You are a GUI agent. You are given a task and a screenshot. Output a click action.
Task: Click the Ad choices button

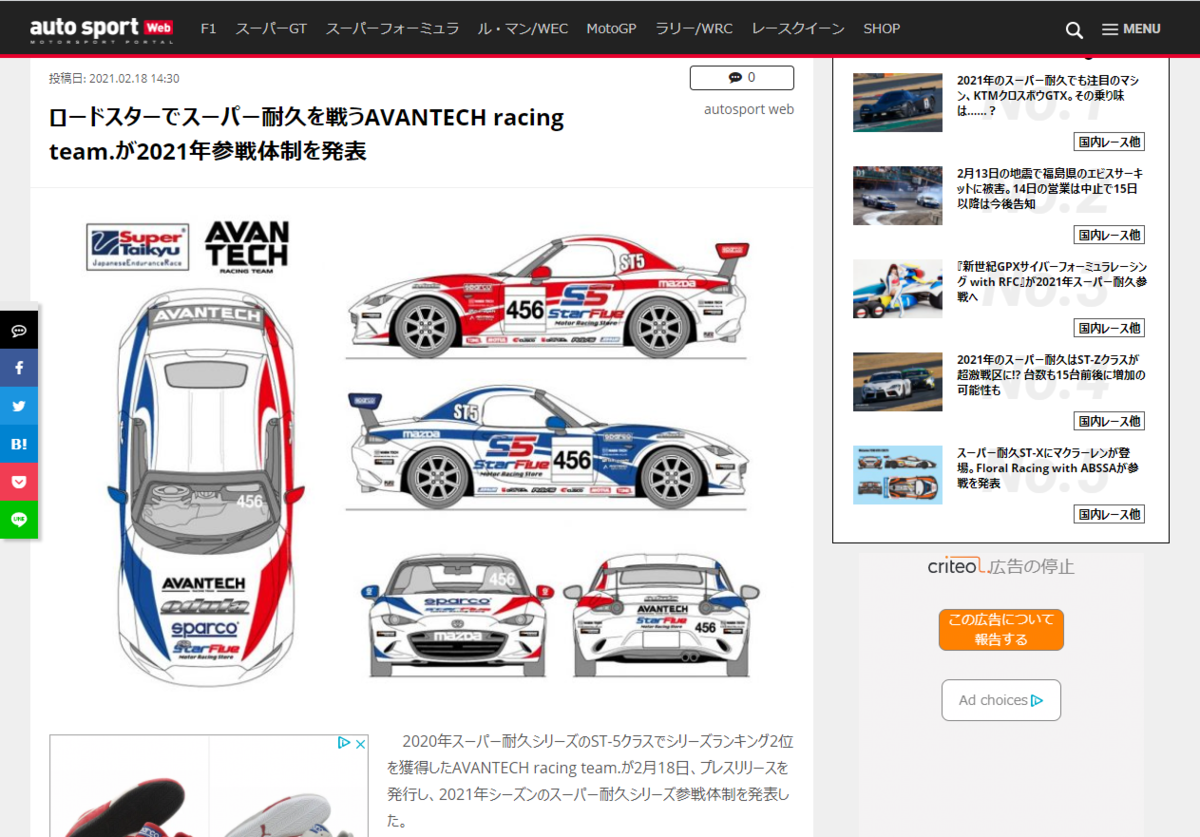click(x=1001, y=700)
